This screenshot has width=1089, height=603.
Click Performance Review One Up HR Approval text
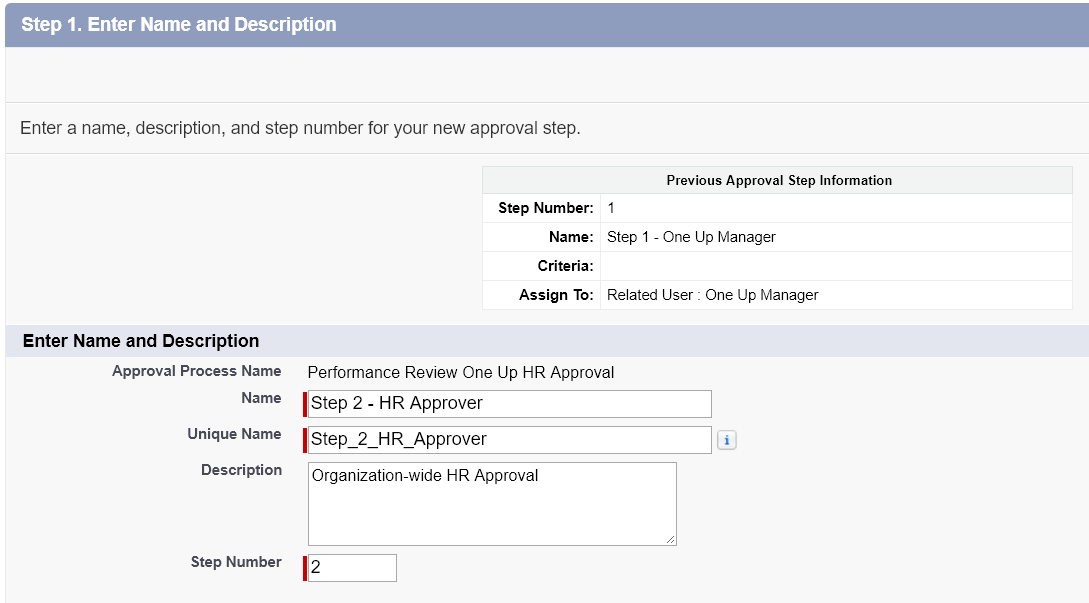coord(460,373)
